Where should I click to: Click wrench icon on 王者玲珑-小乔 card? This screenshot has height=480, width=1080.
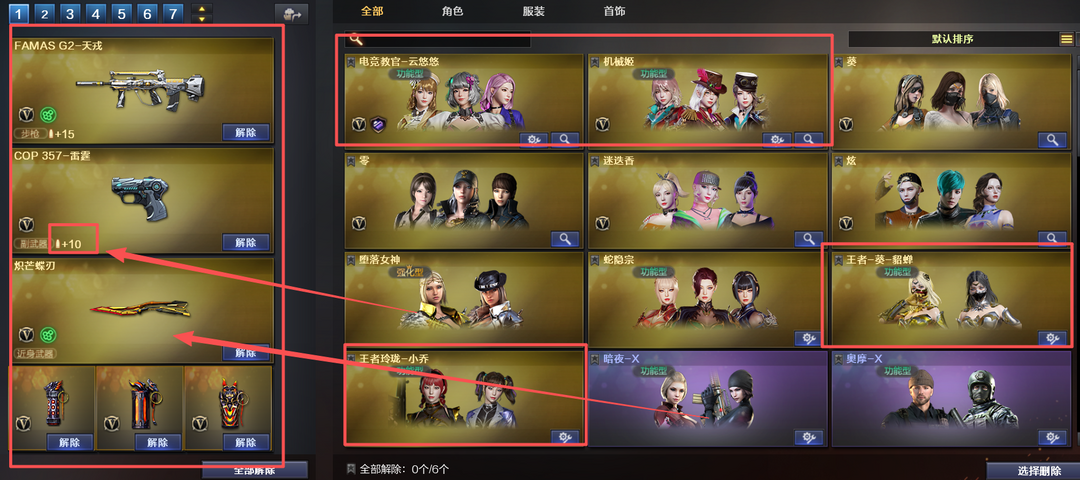(565, 437)
